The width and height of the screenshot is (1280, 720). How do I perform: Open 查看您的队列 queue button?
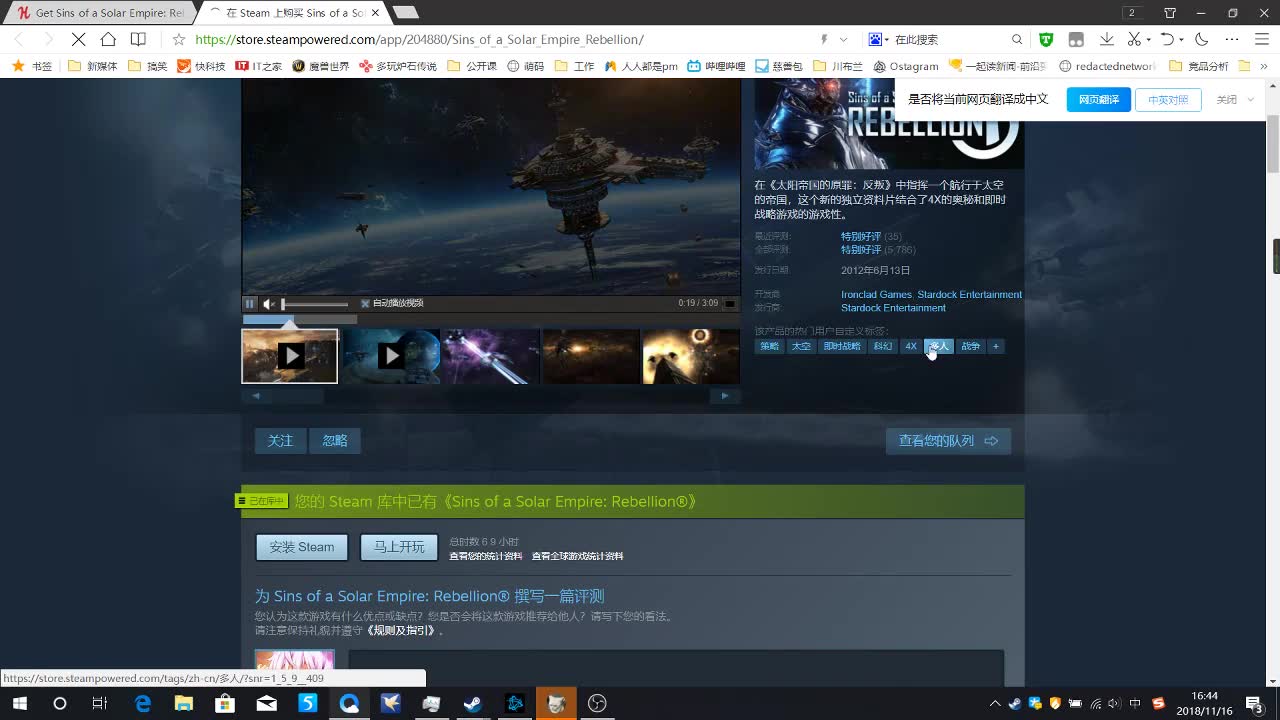click(948, 441)
